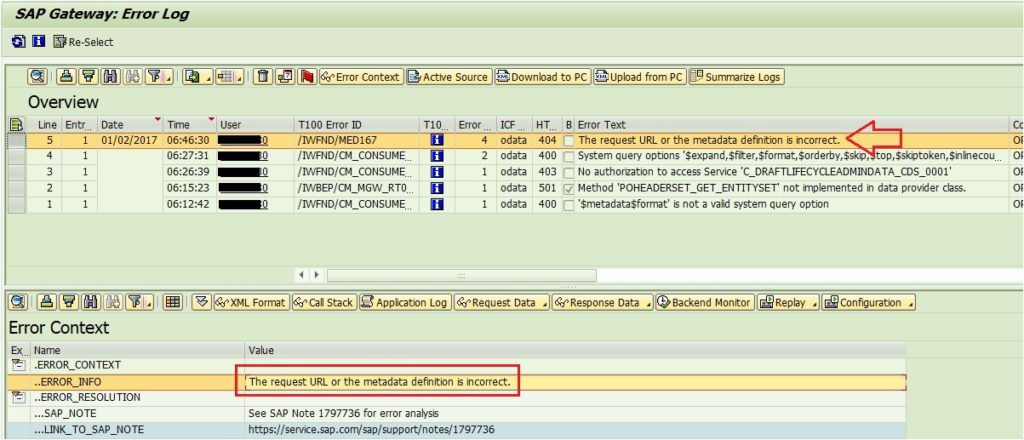This screenshot has width=1024, height=440.
Task: Click the Date column header
Action: click(131, 125)
